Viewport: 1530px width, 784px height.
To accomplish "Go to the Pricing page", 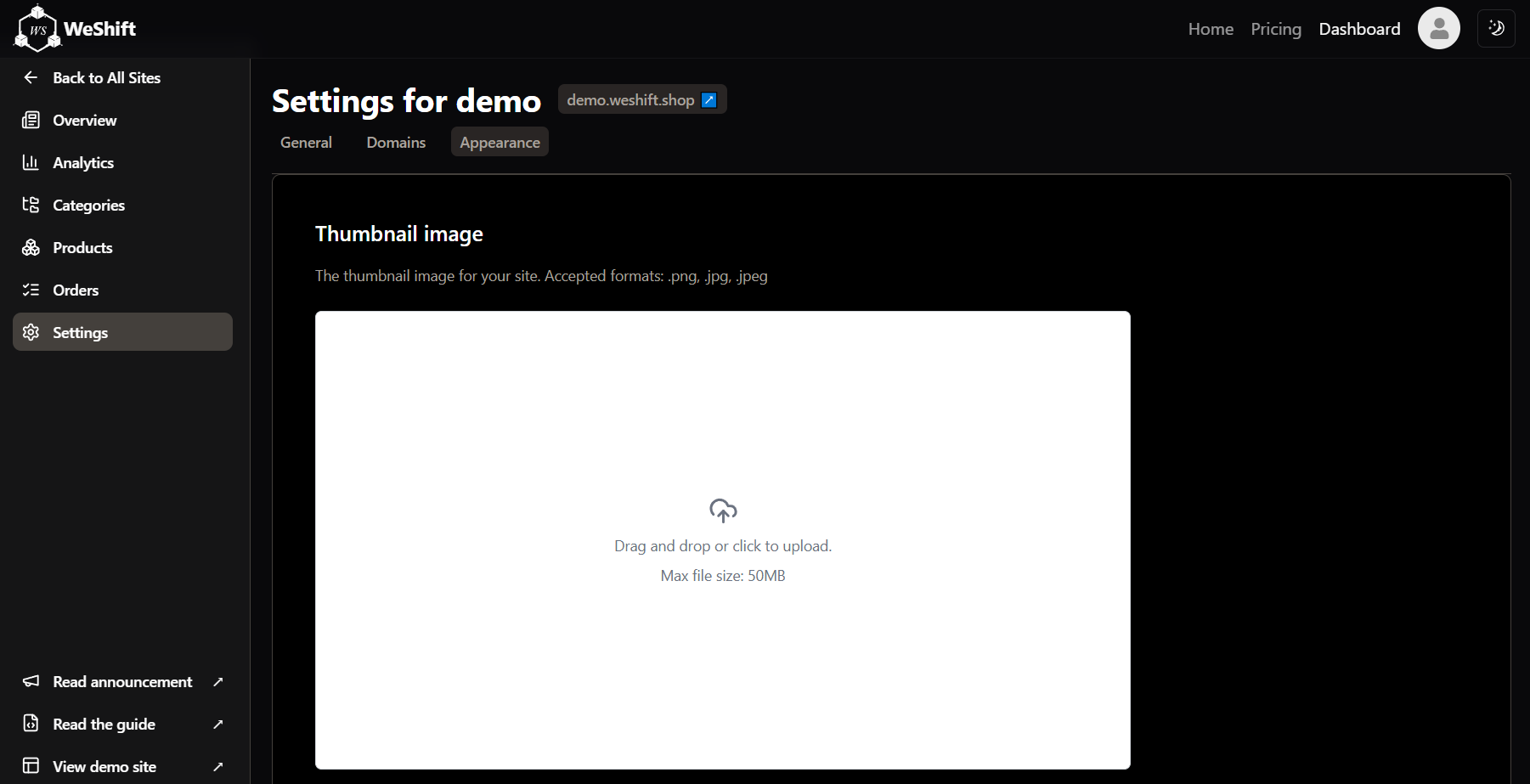I will (1276, 29).
